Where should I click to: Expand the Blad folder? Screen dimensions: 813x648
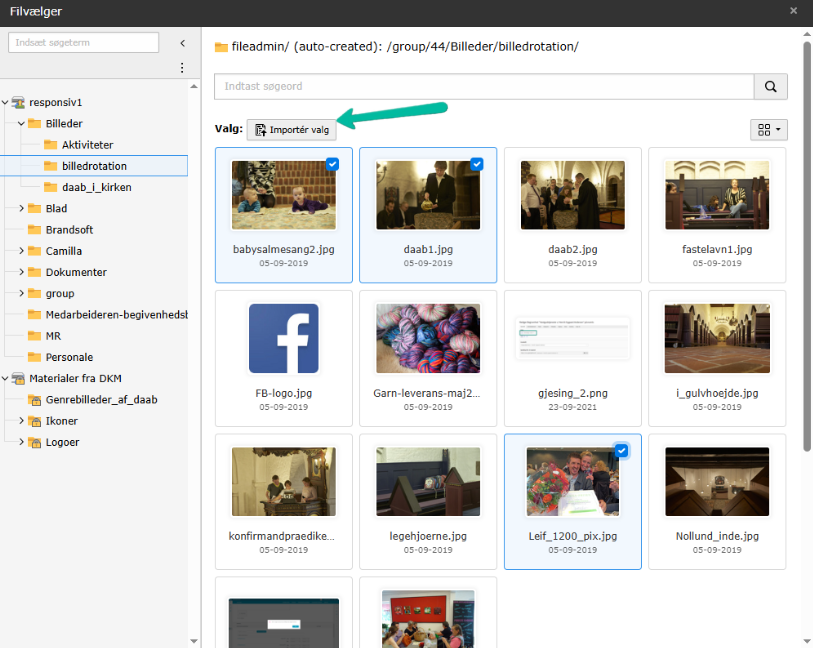point(21,208)
